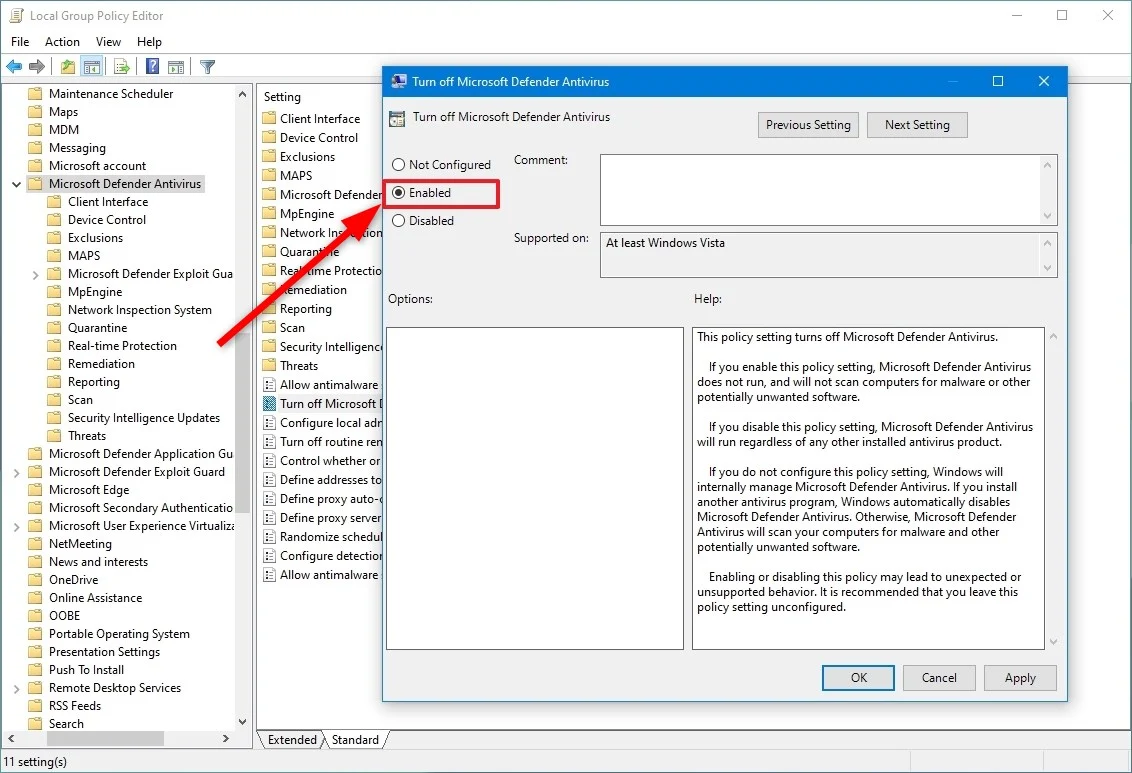Open the Action menu
The image size is (1132, 773).
pos(62,42)
